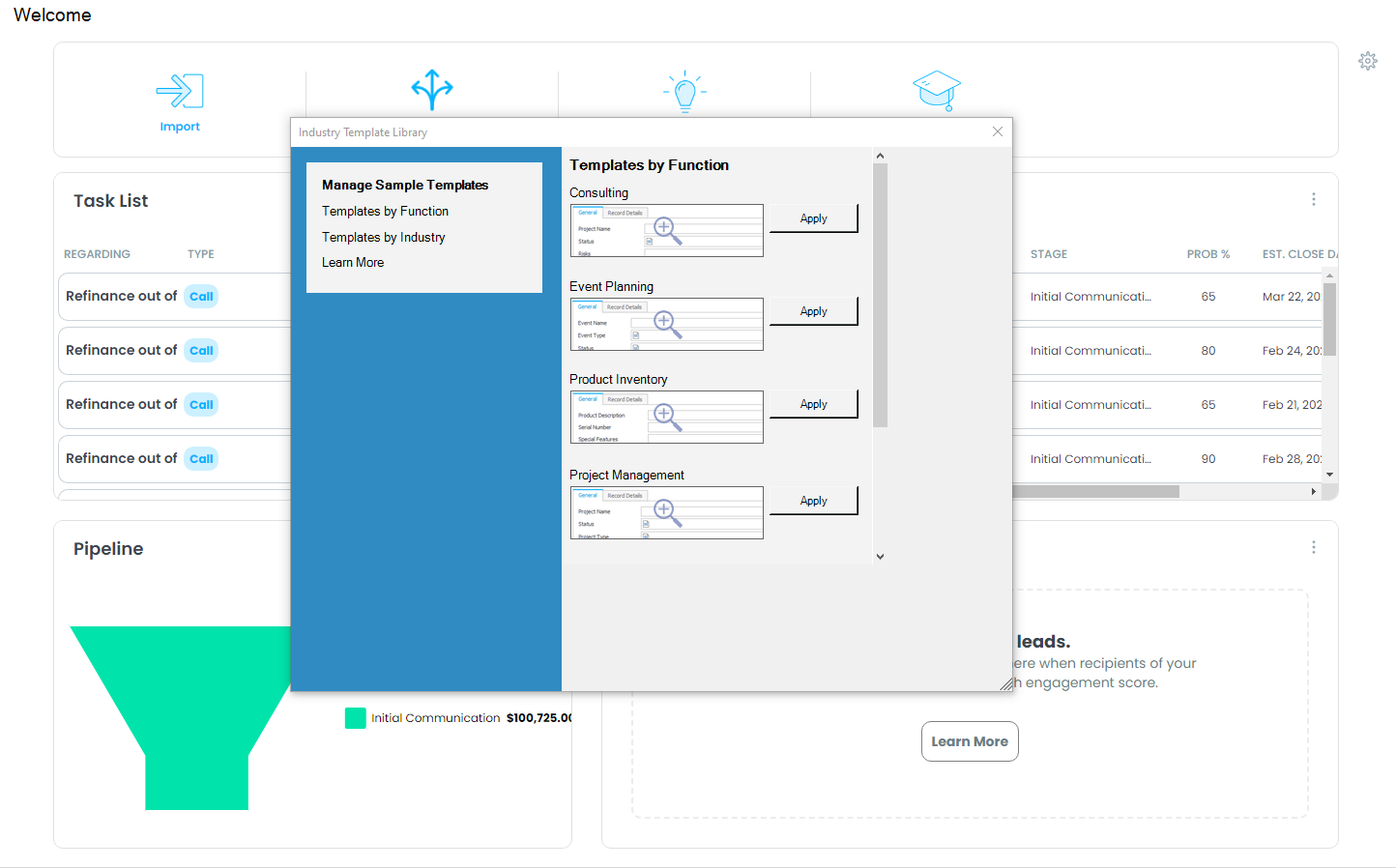Zoom the Event Planning template preview
The height and width of the screenshot is (868, 1396).
(x=667, y=324)
